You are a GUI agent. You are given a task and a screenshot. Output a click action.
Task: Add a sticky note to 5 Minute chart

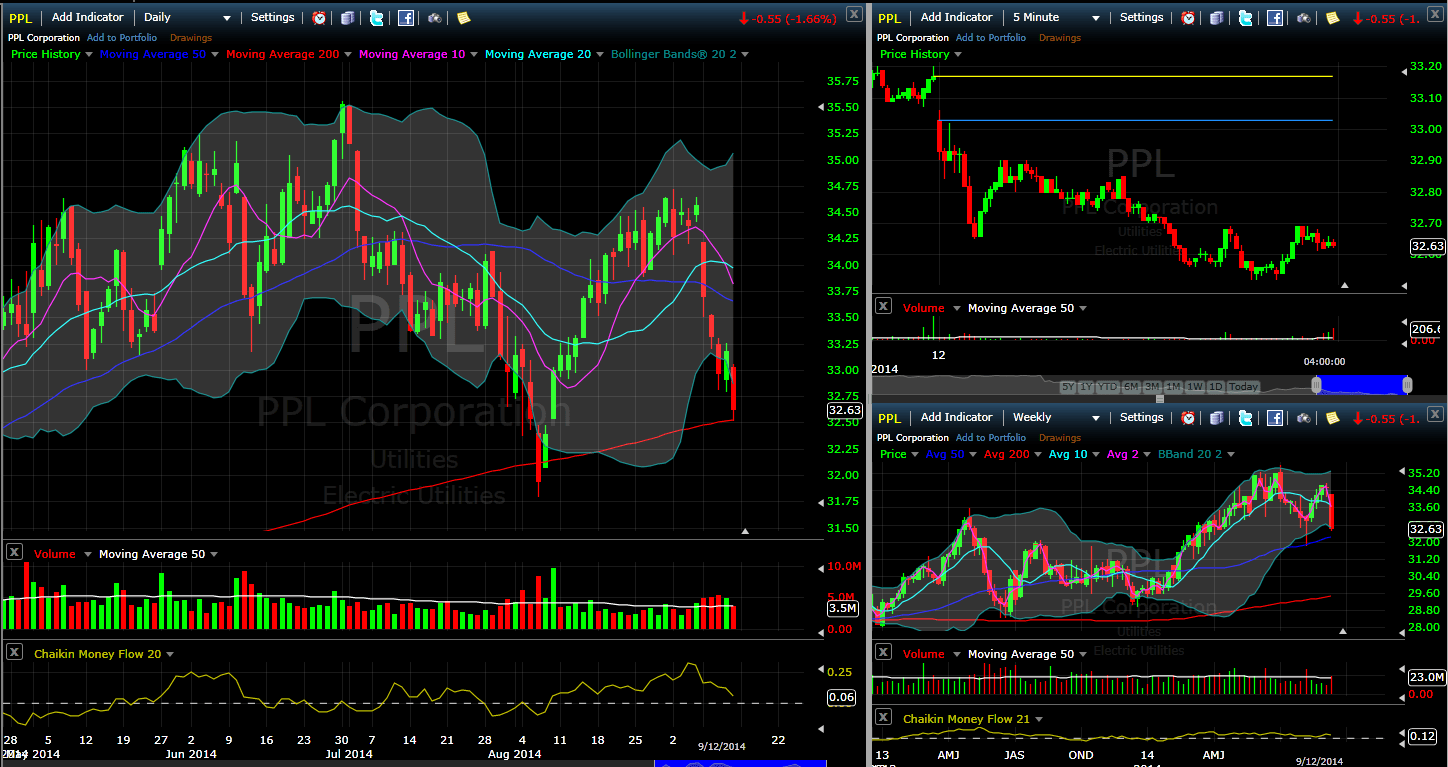(1332, 17)
